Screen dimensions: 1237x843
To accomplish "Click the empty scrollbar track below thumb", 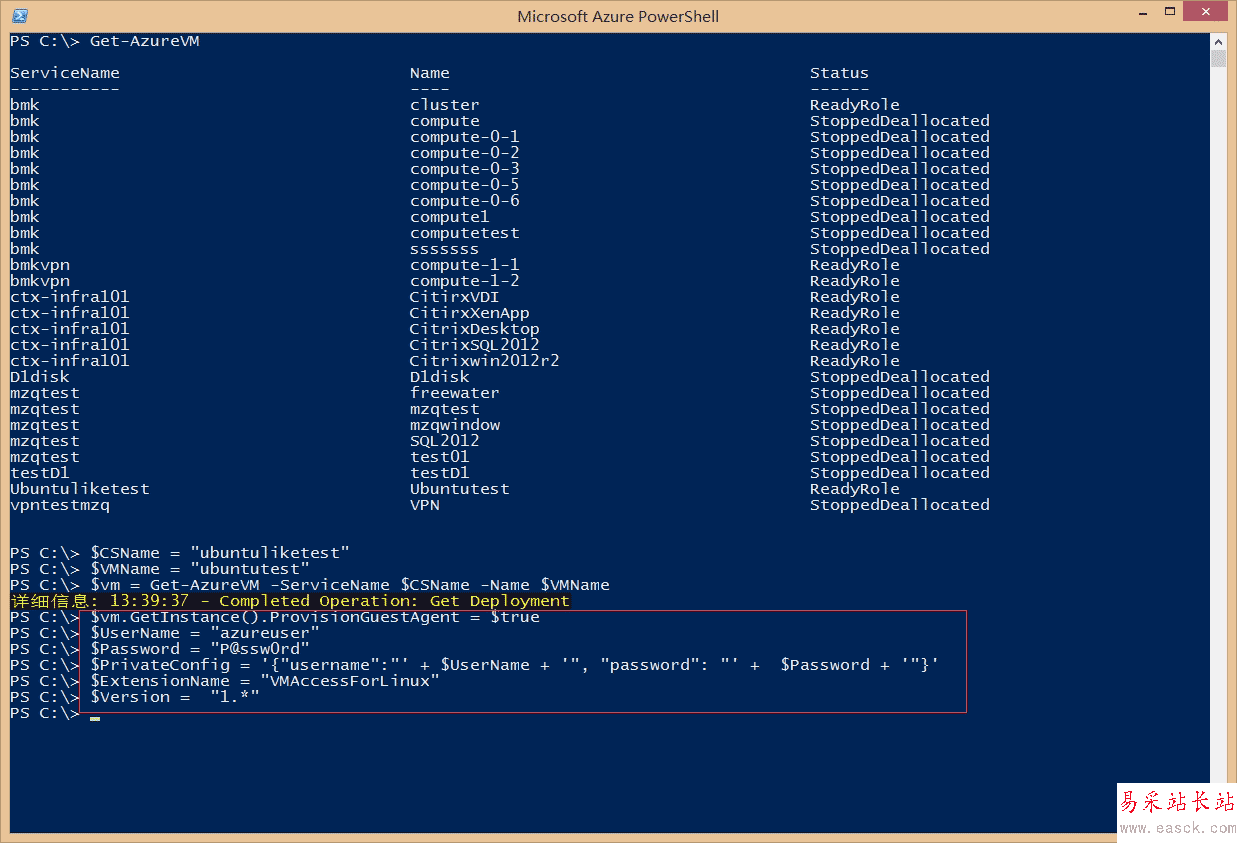I will pyautogui.click(x=1218, y=400).
